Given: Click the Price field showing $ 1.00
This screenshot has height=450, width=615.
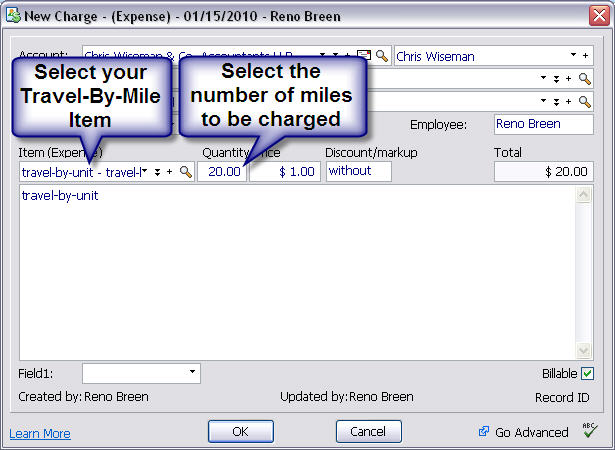Looking at the screenshot, I should [x=284, y=172].
